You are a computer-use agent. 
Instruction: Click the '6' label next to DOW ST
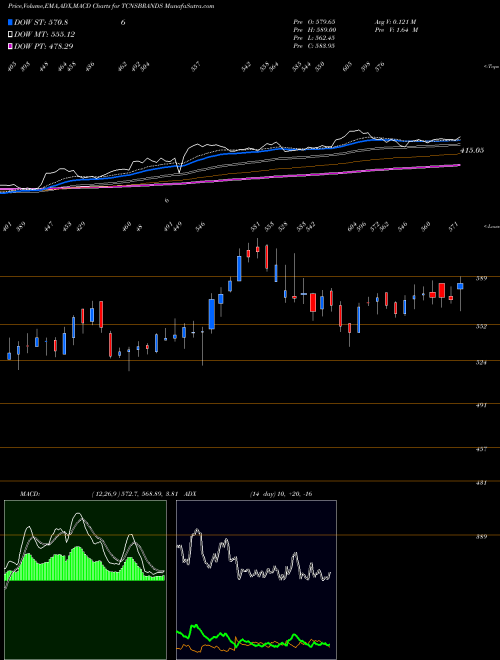coord(123,22)
